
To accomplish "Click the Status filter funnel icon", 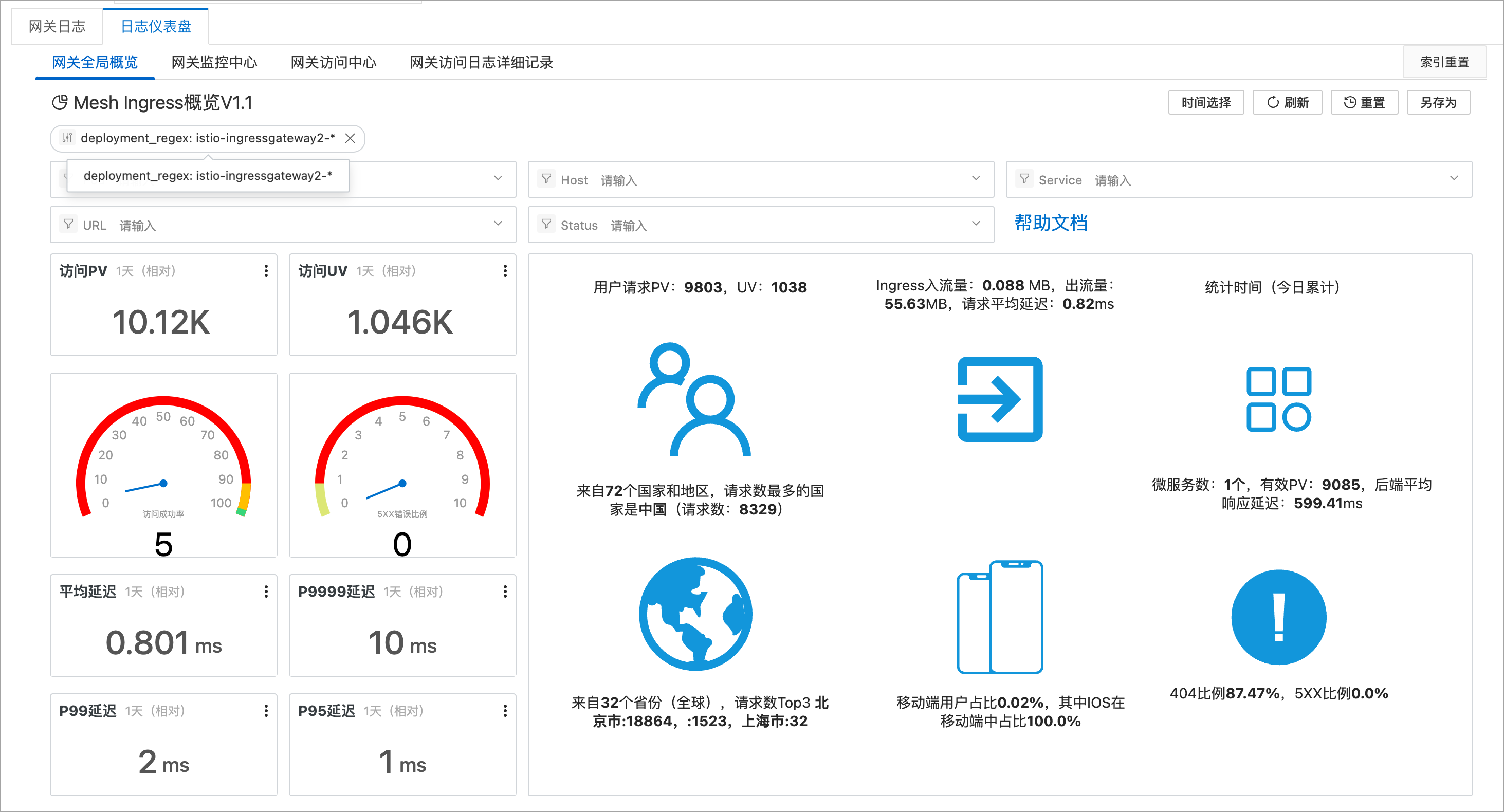I will pos(546,224).
